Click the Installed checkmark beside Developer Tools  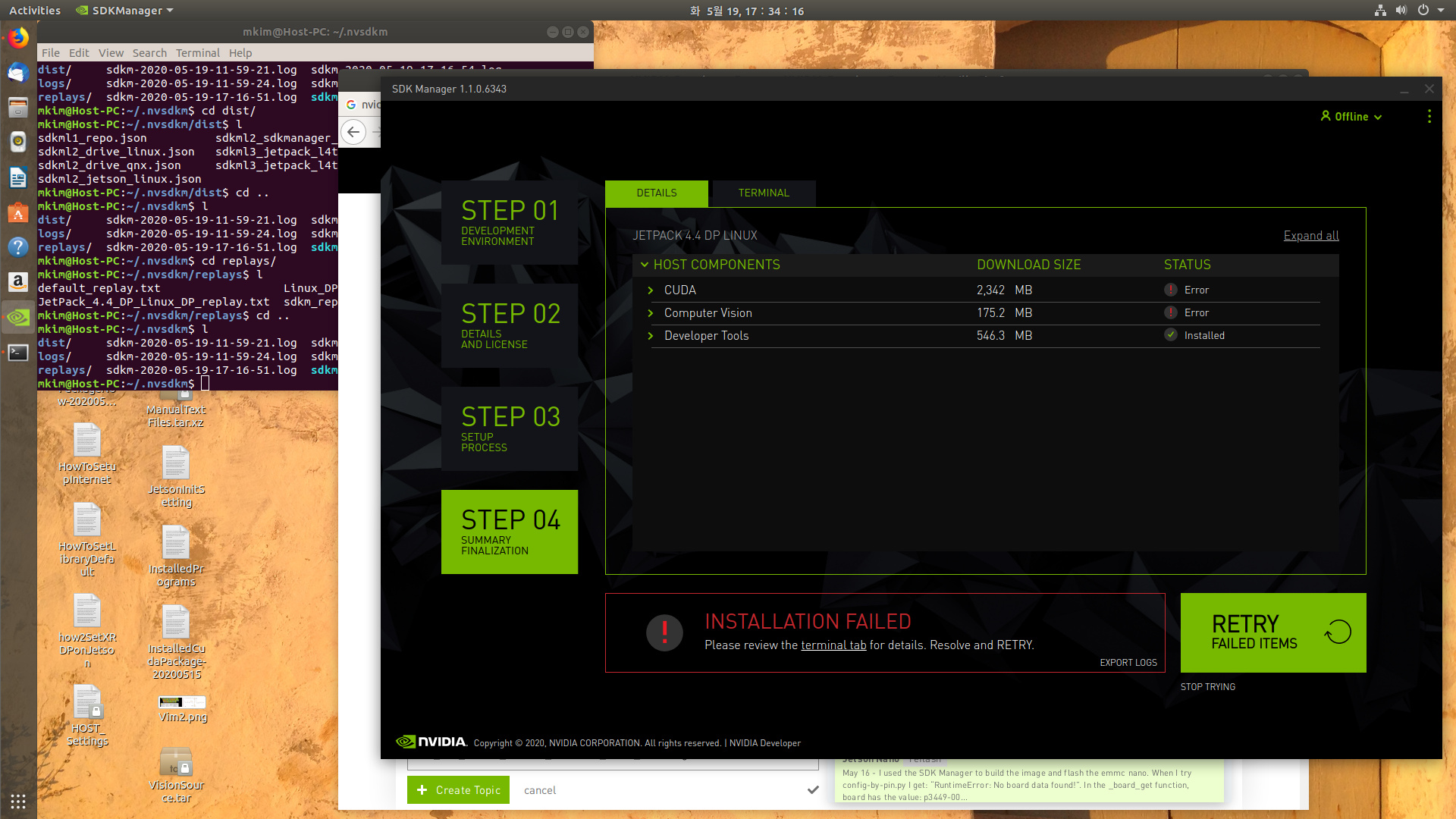tap(1172, 335)
